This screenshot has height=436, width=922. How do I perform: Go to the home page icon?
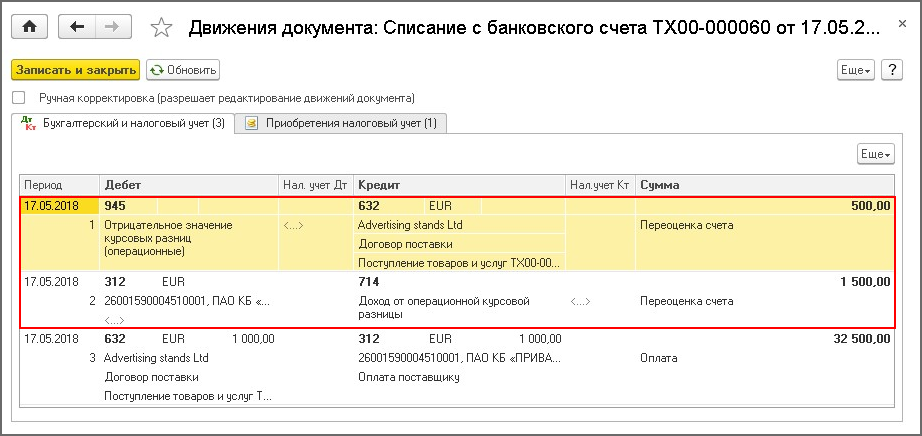point(28,27)
